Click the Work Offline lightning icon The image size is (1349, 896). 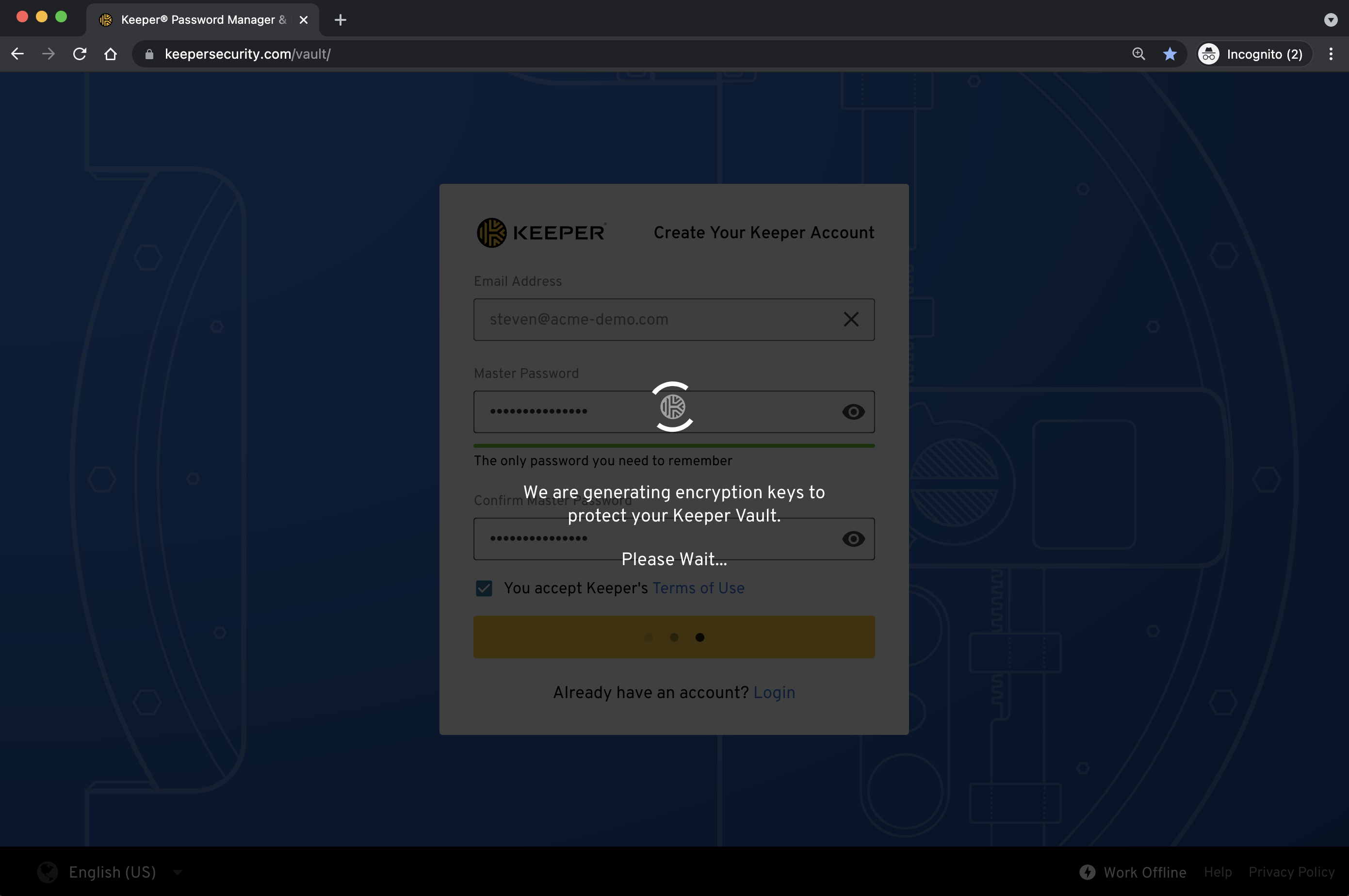(x=1088, y=872)
